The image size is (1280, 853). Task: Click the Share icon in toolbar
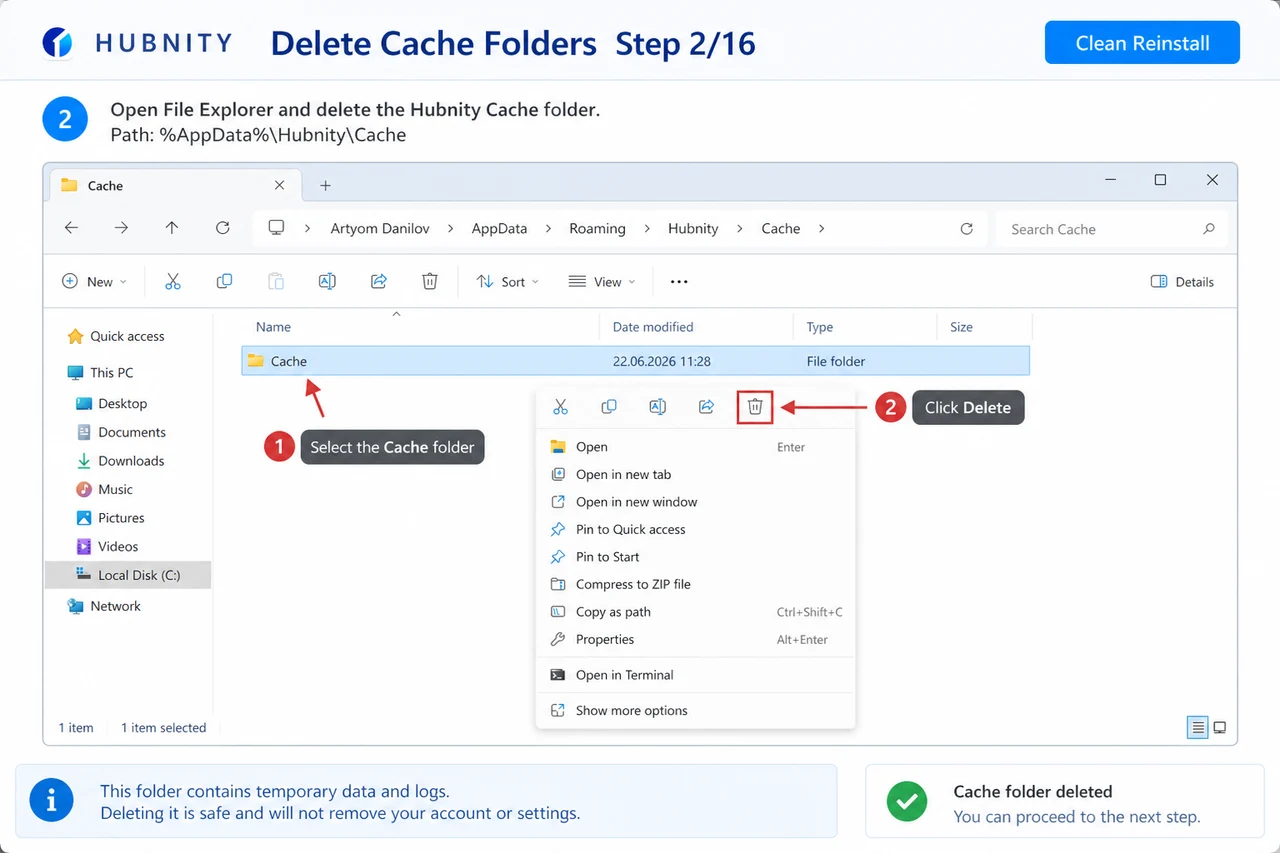tap(379, 282)
